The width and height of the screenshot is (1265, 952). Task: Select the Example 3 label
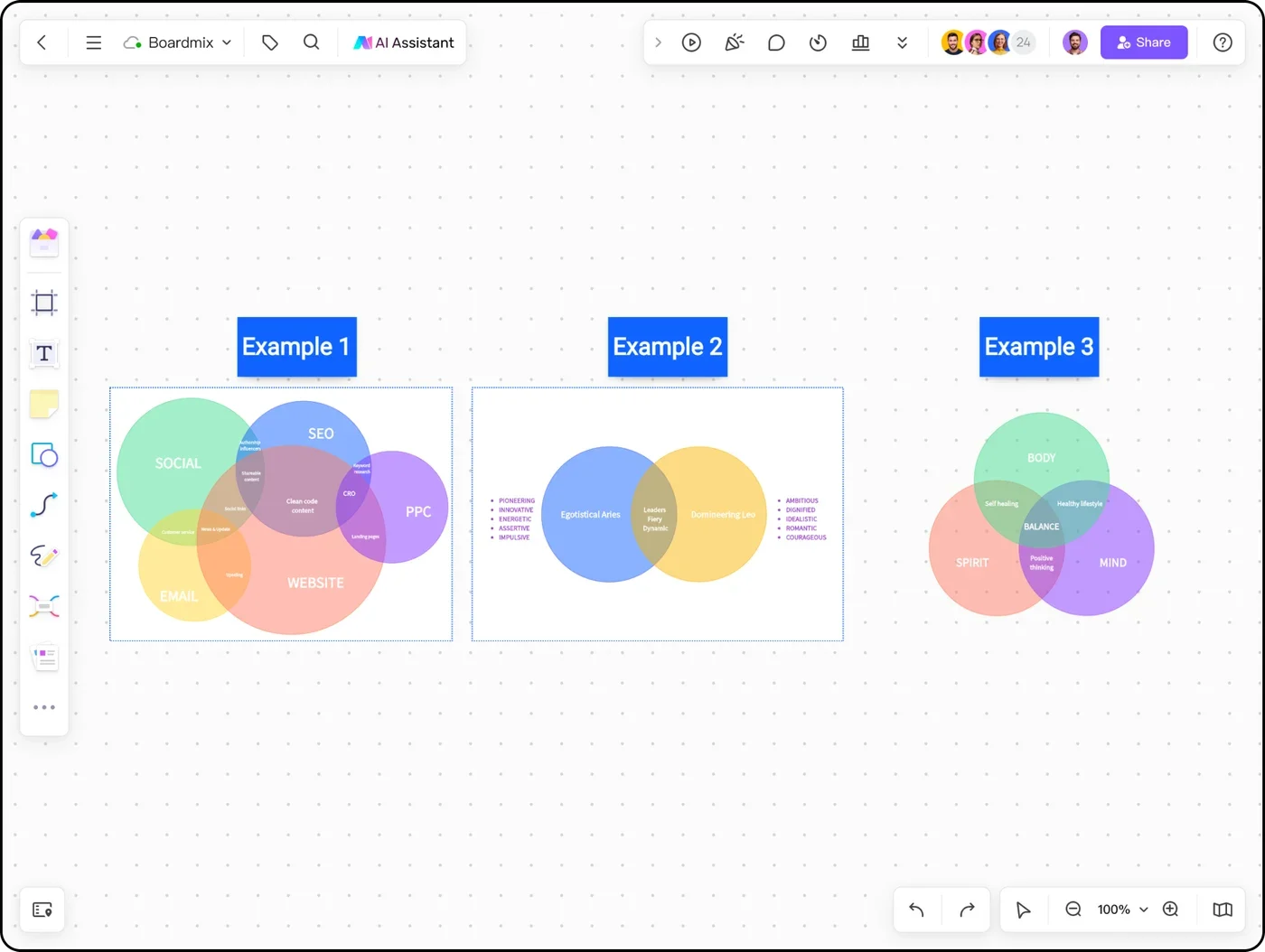[1039, 347]
